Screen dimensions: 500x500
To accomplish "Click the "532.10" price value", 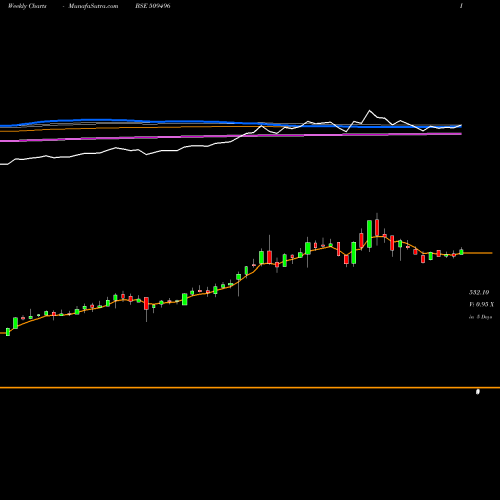I will 479,292.
